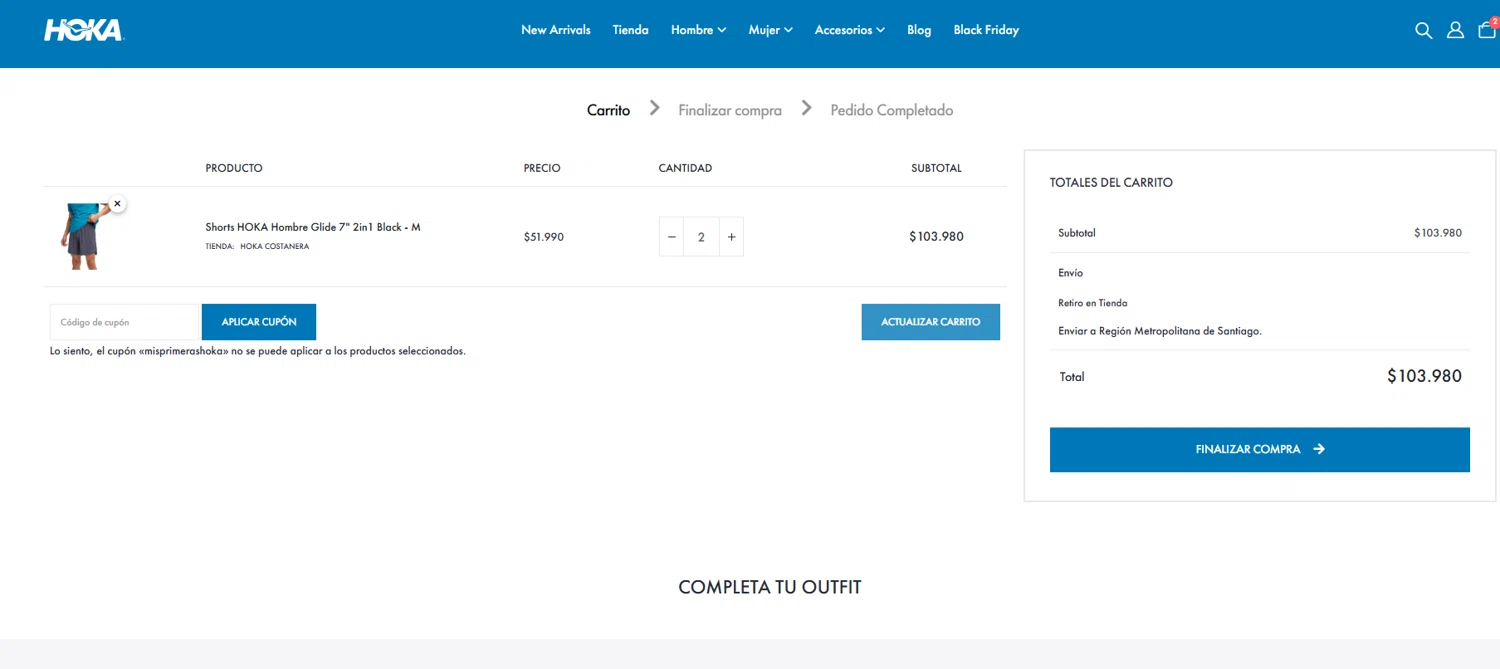Viewport: 1500px width, 669px height.
Task: Click the HOKA logo
Action: (x=83, y=30)
